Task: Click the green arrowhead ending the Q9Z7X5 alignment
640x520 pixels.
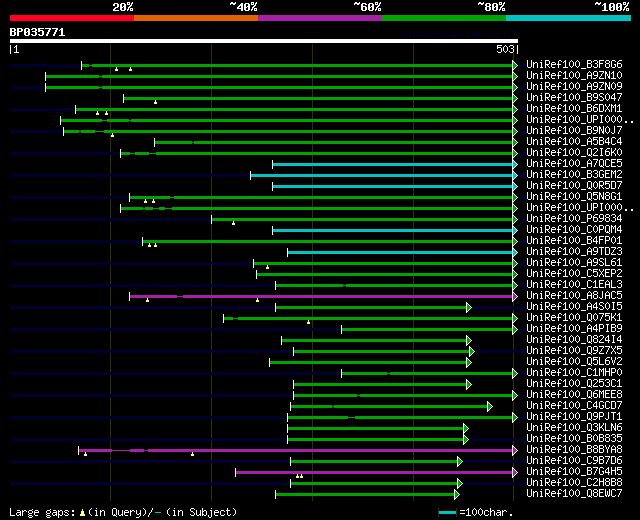Action: [x=472, y=351]
